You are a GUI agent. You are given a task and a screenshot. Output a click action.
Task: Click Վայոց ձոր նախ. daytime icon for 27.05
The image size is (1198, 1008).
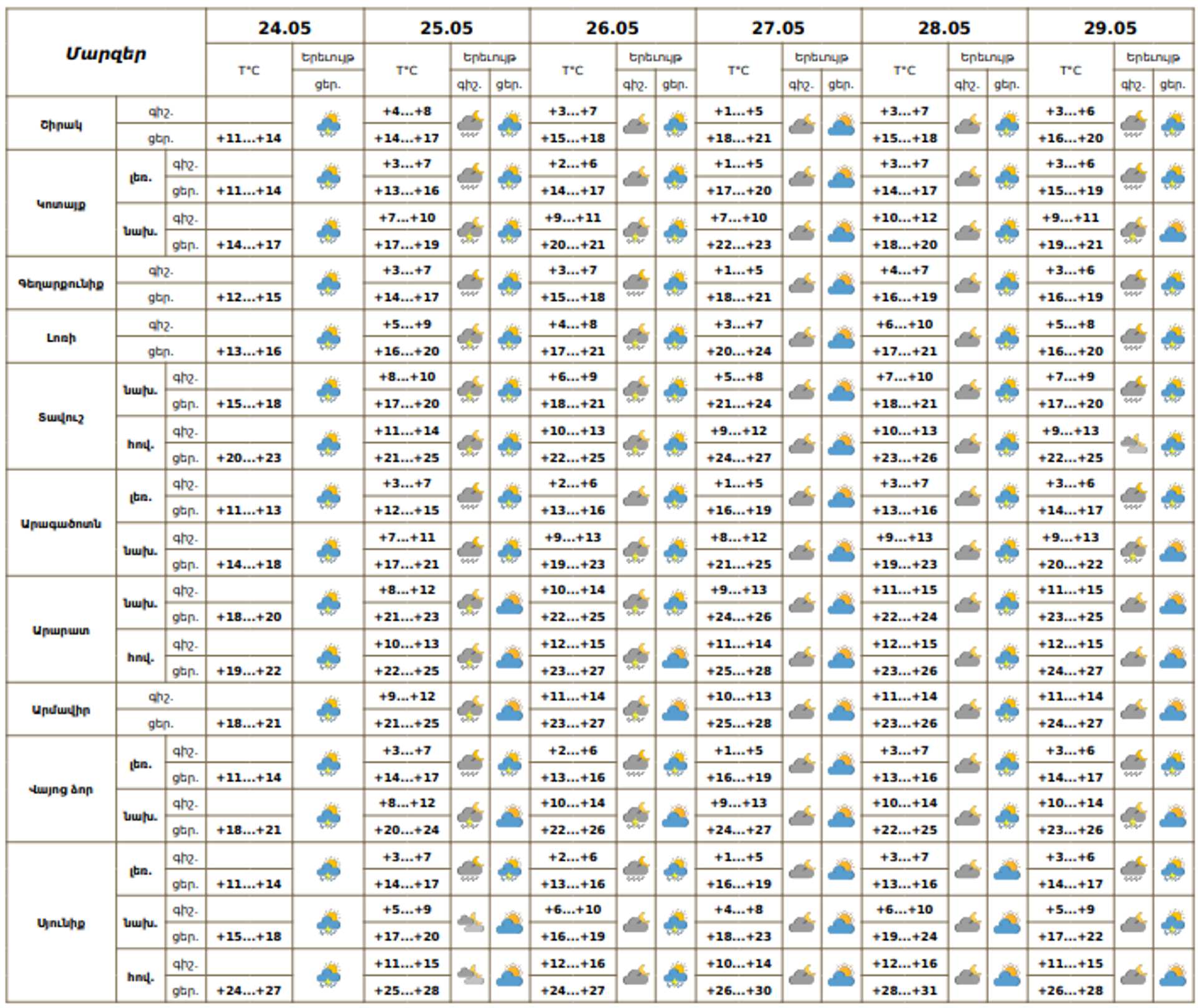click(x=841, y=816)
